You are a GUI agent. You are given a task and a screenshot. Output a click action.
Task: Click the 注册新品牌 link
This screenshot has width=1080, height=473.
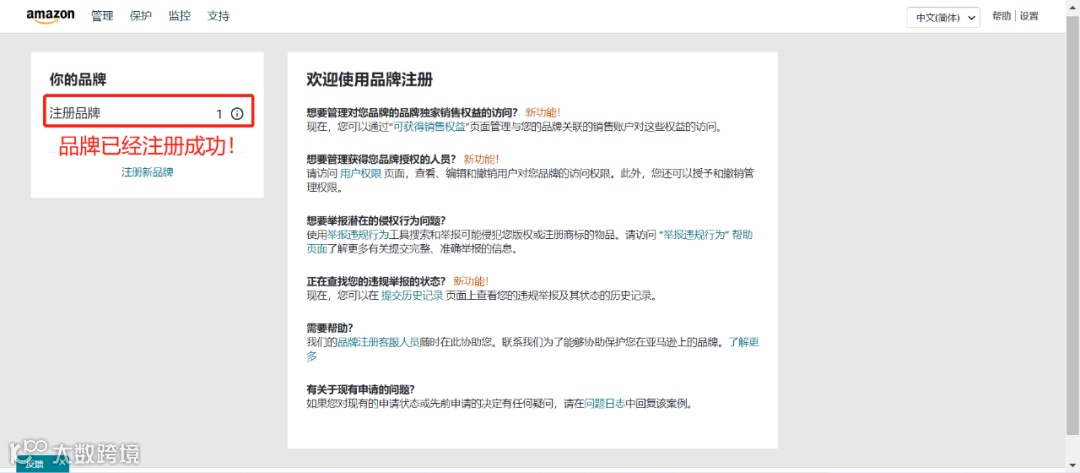147,172
